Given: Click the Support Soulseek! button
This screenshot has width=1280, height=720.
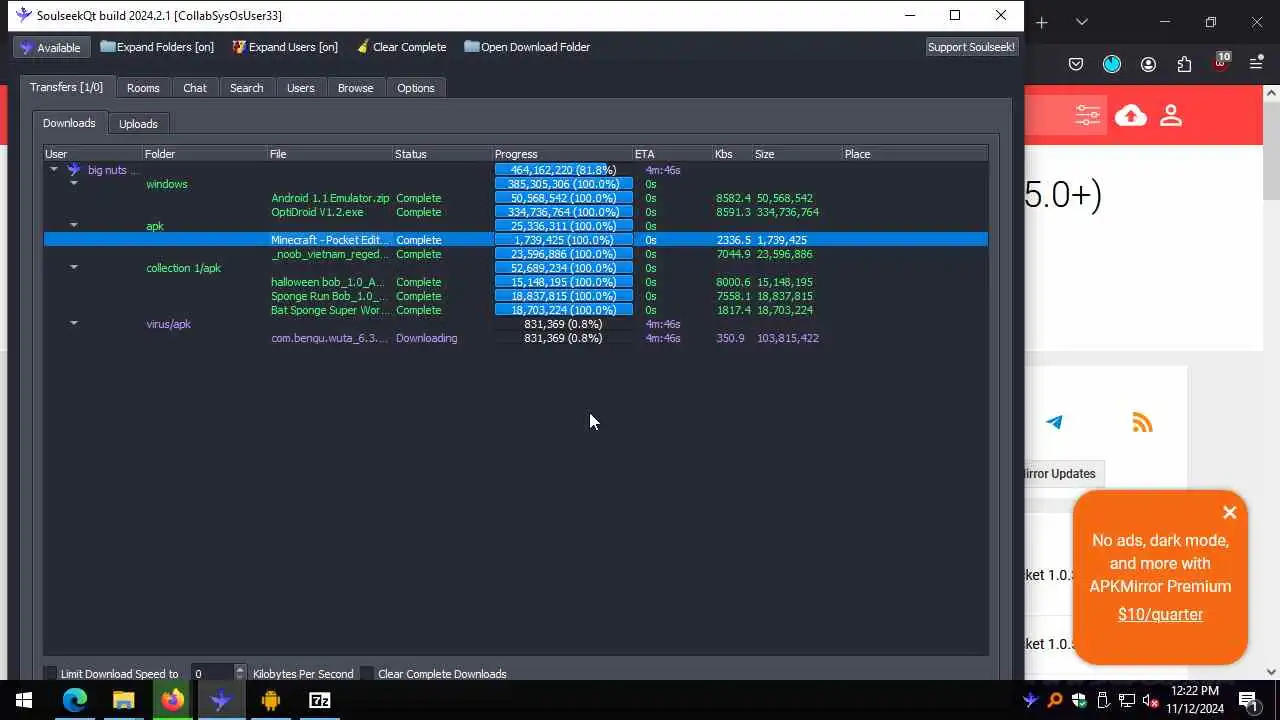Looking at the screenshot, I should [971, 47].
